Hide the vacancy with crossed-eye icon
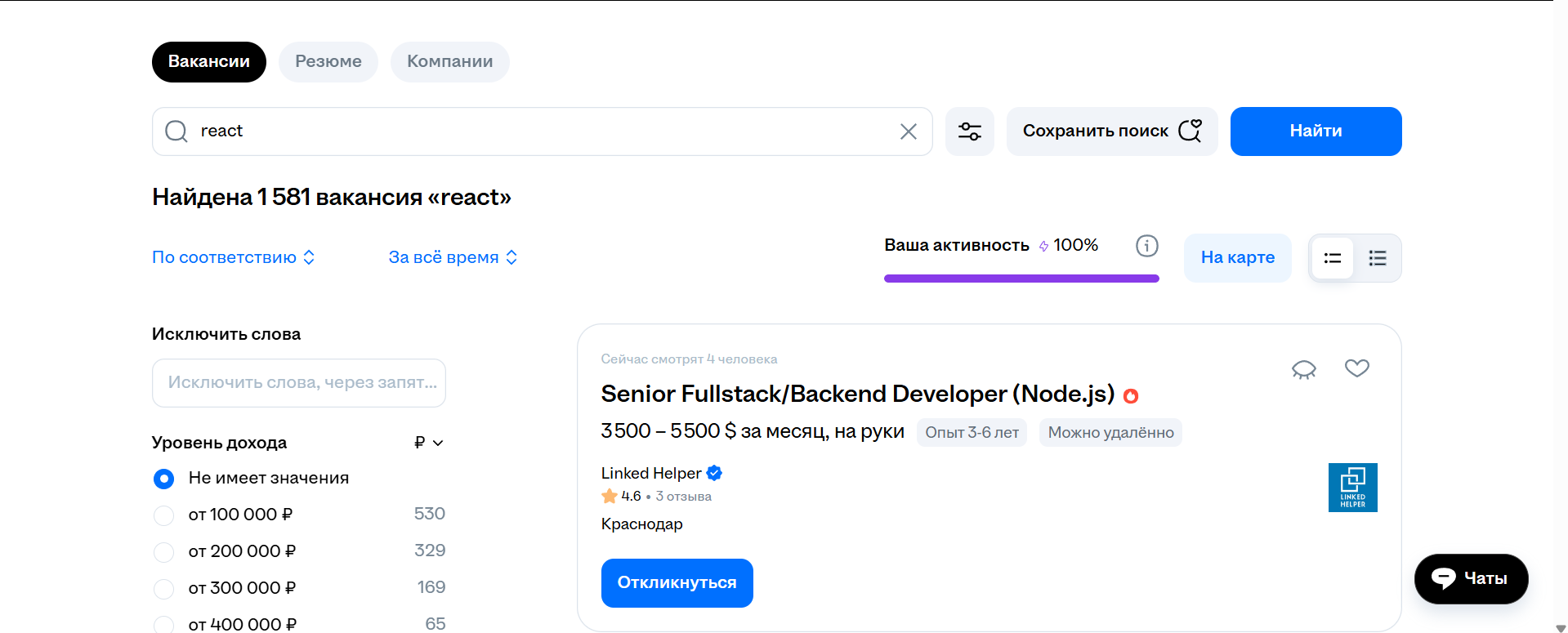1568x633 pixels. click(x=1303, y=369)
